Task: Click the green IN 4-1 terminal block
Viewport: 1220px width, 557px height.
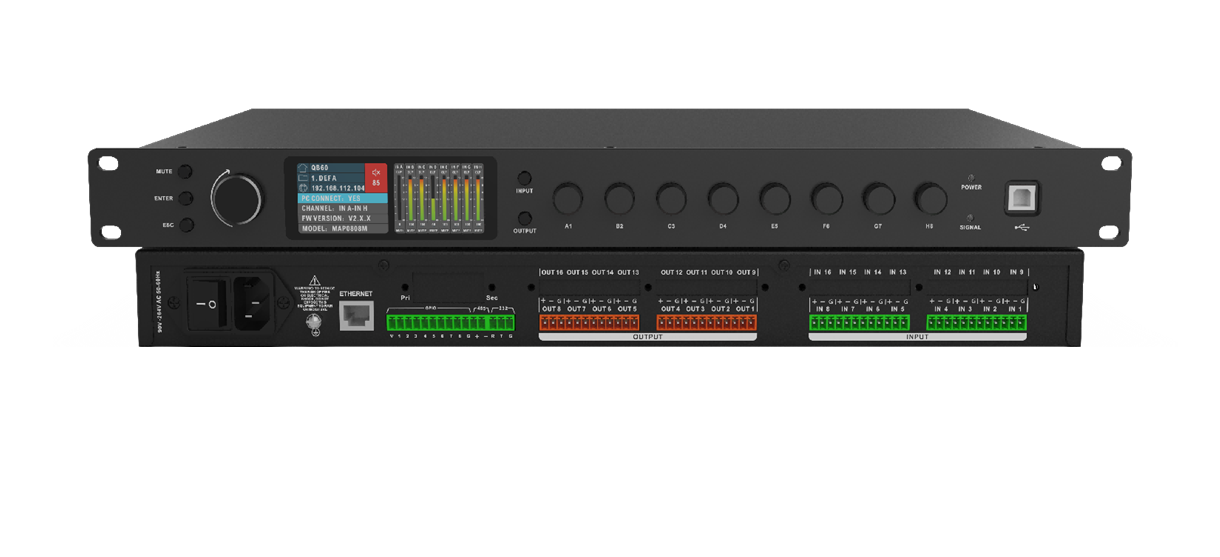Action: (x=976, y=323)
